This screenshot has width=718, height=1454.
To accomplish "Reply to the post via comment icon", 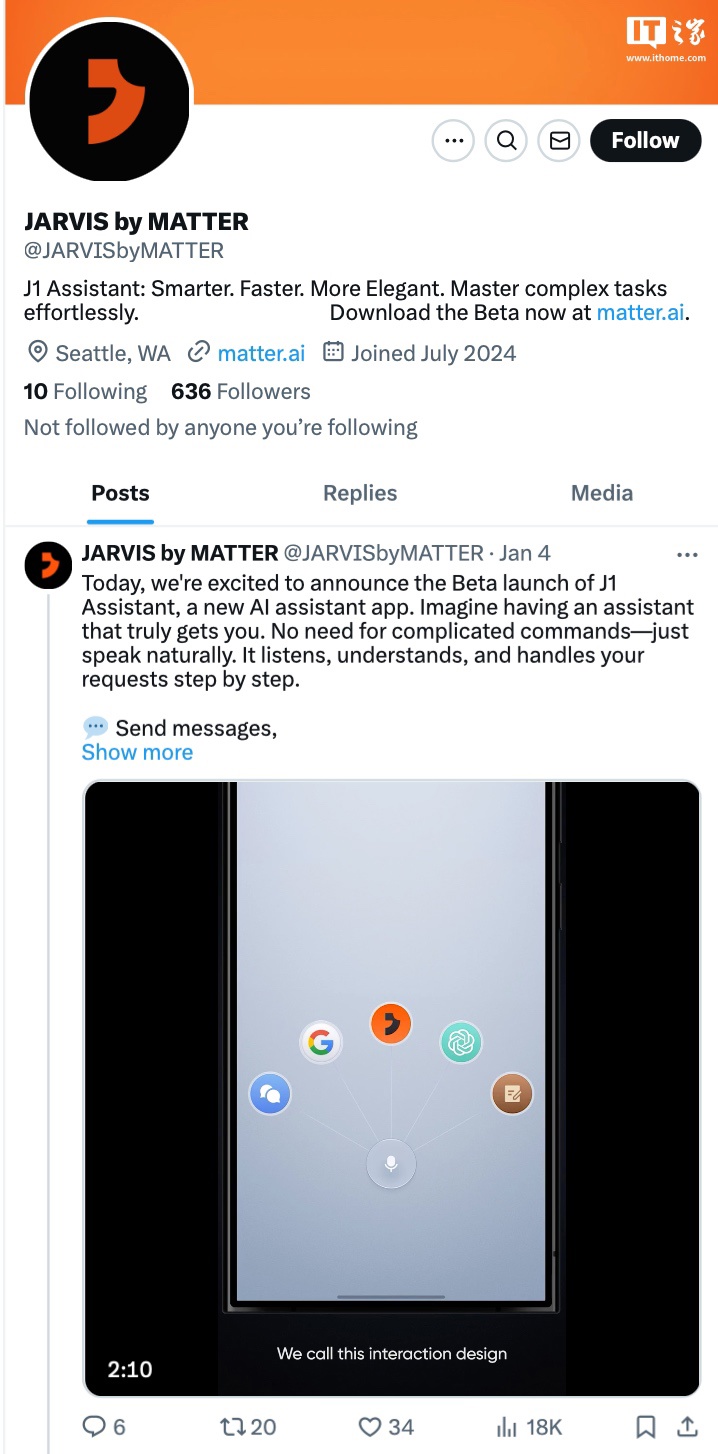I will coord(93,1427).
